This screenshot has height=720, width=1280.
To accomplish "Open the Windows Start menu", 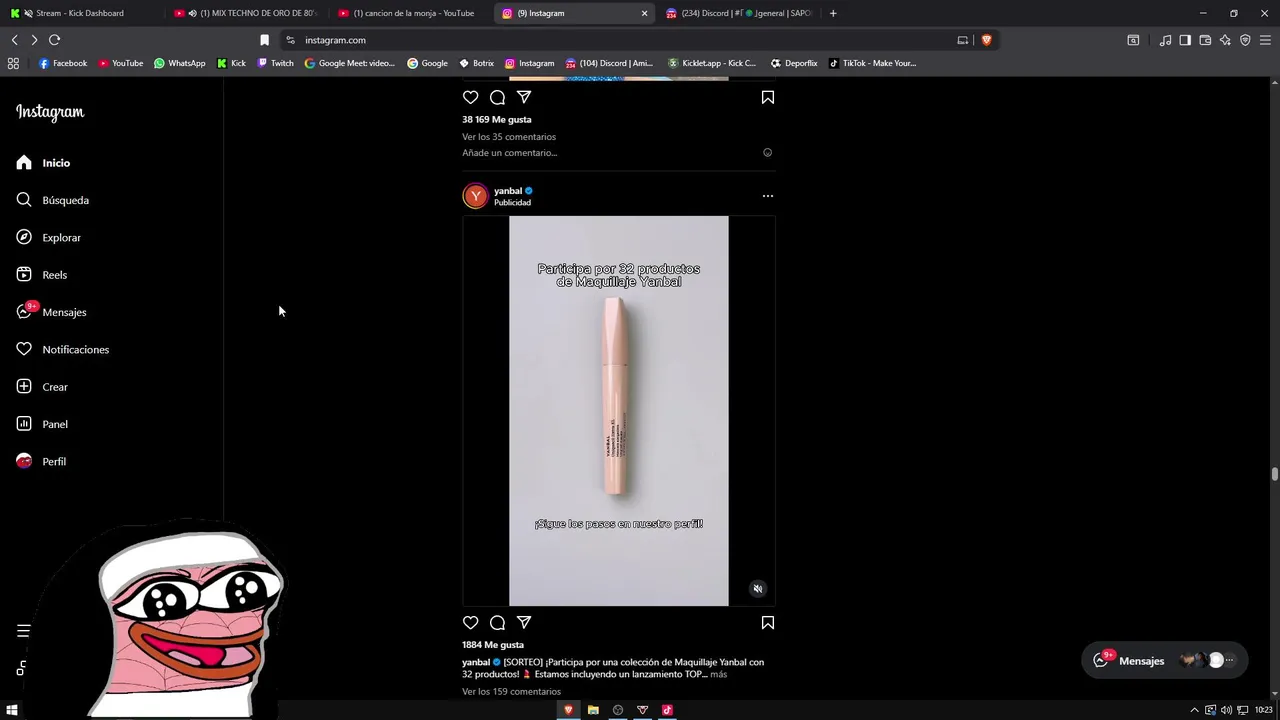I will coord(12,710).
